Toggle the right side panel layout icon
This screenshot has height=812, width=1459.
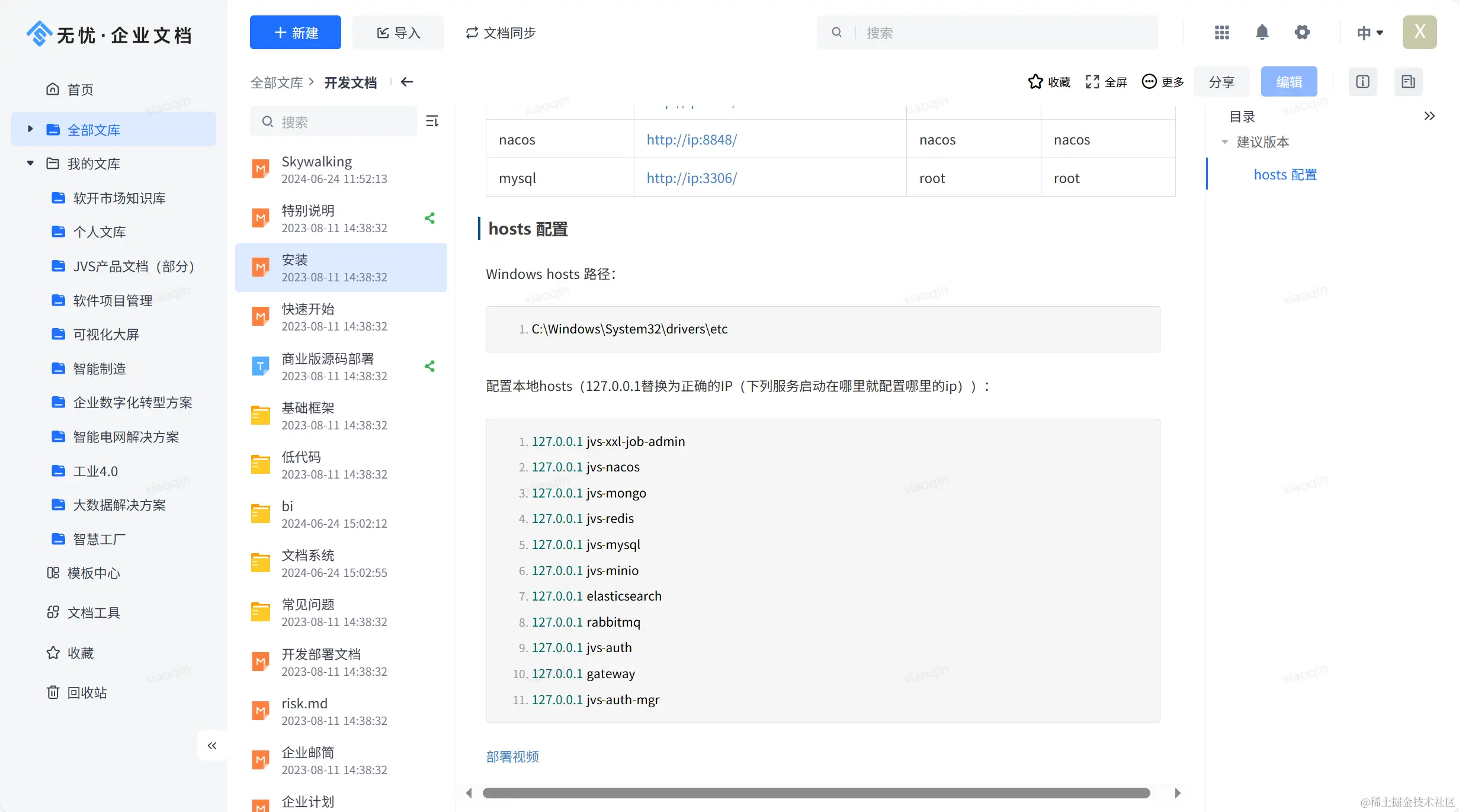click(x=1408, y=82)
